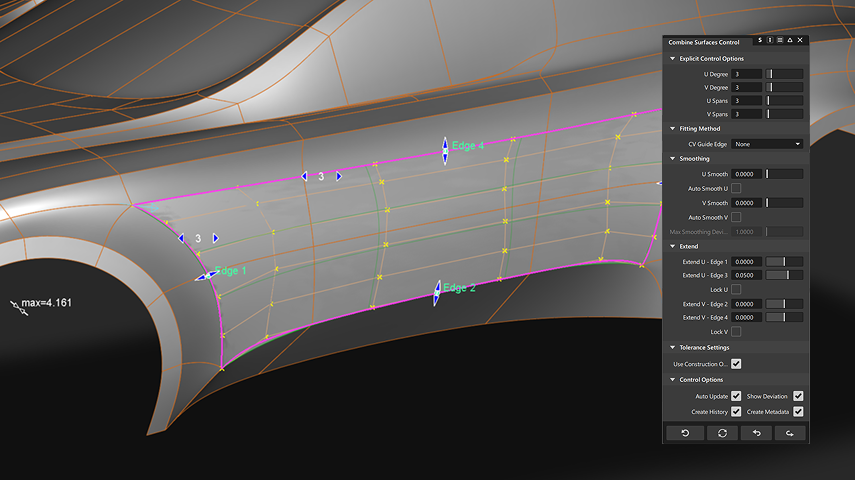Click the Combine Surfaces Control tab title
Screen dimensions: 855x480
click(x=704, y=42)
